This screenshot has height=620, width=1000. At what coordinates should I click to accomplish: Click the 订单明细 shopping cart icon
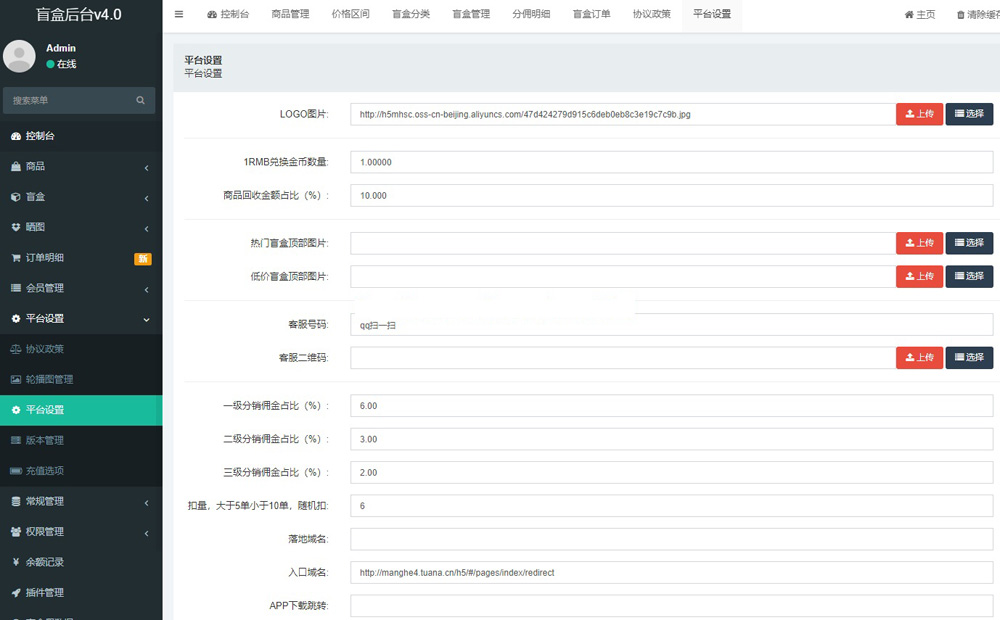(16, 258)
